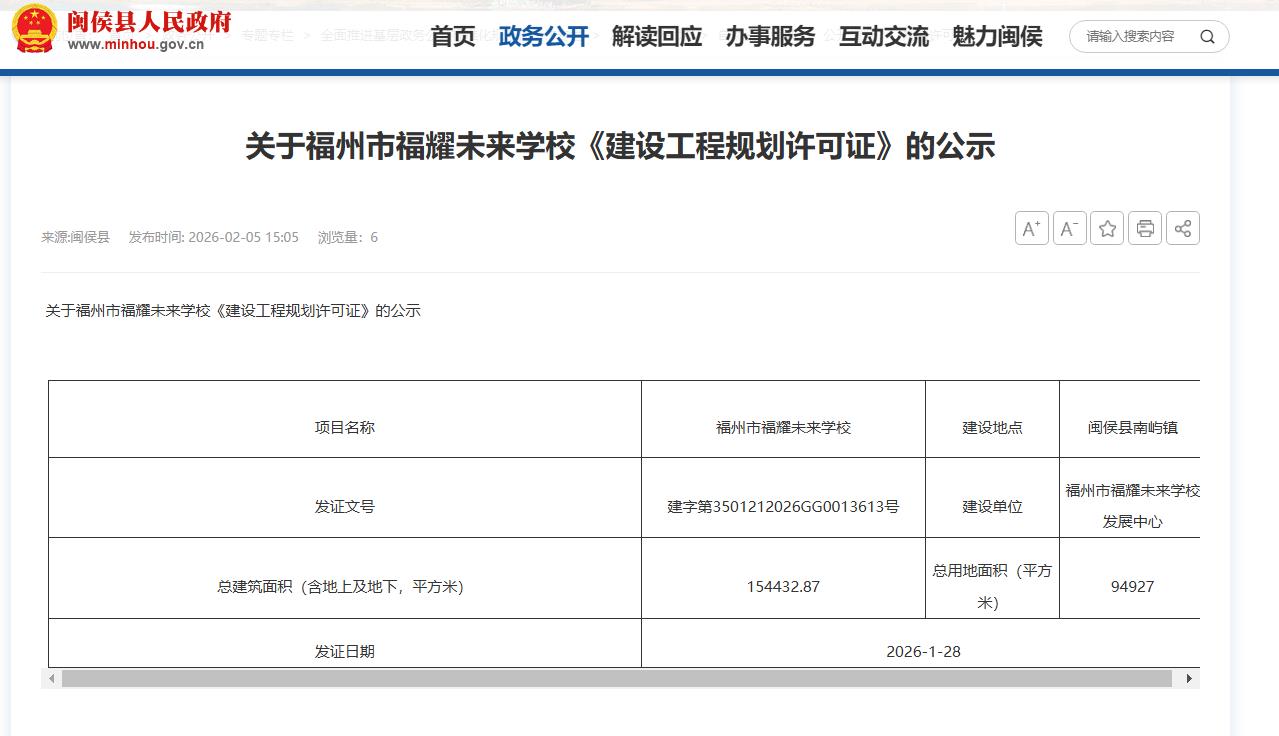Visit the 魅力闽侯 section
Screen dimensions: 1279x736
pos(997,37)
